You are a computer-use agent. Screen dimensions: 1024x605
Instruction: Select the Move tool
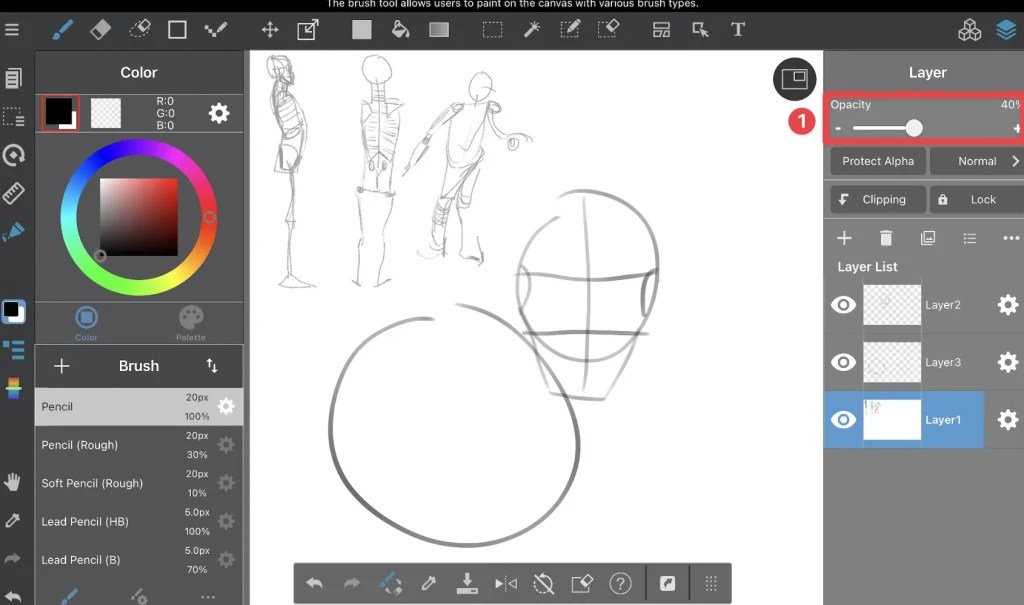click(x=269, y=29)
